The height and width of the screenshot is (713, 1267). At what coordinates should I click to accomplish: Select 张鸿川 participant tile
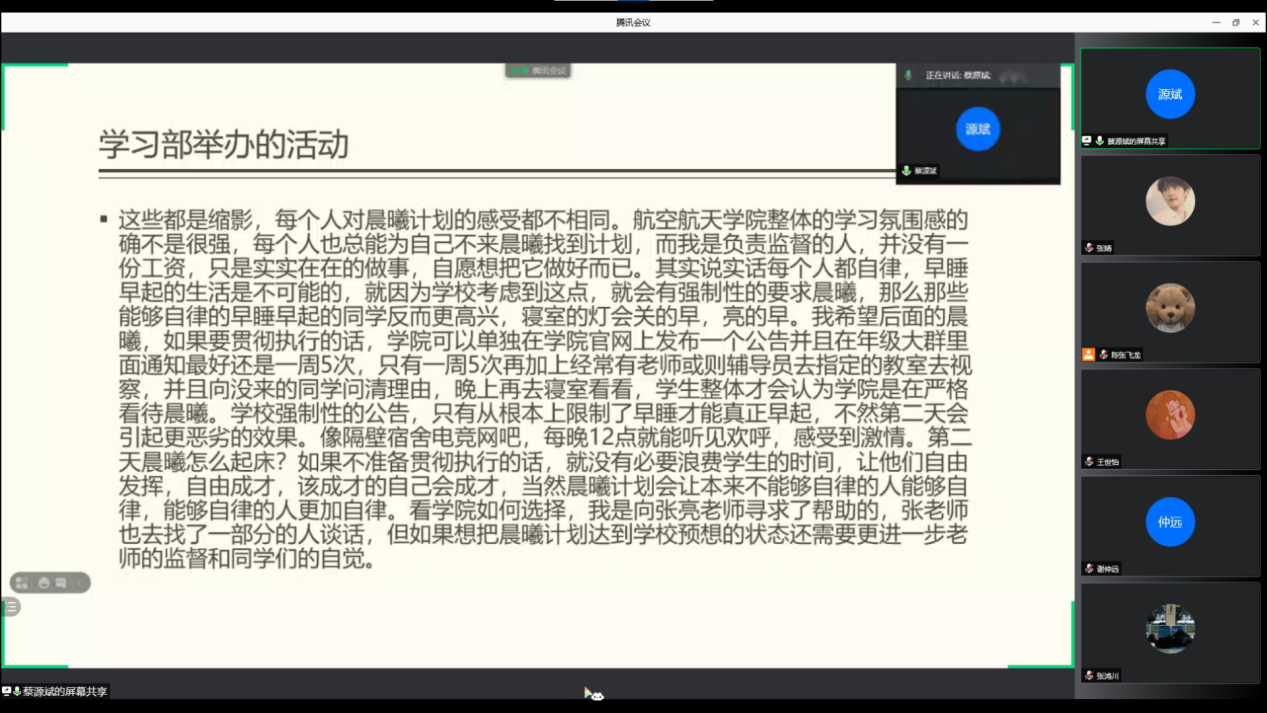tap(1169, 630)
